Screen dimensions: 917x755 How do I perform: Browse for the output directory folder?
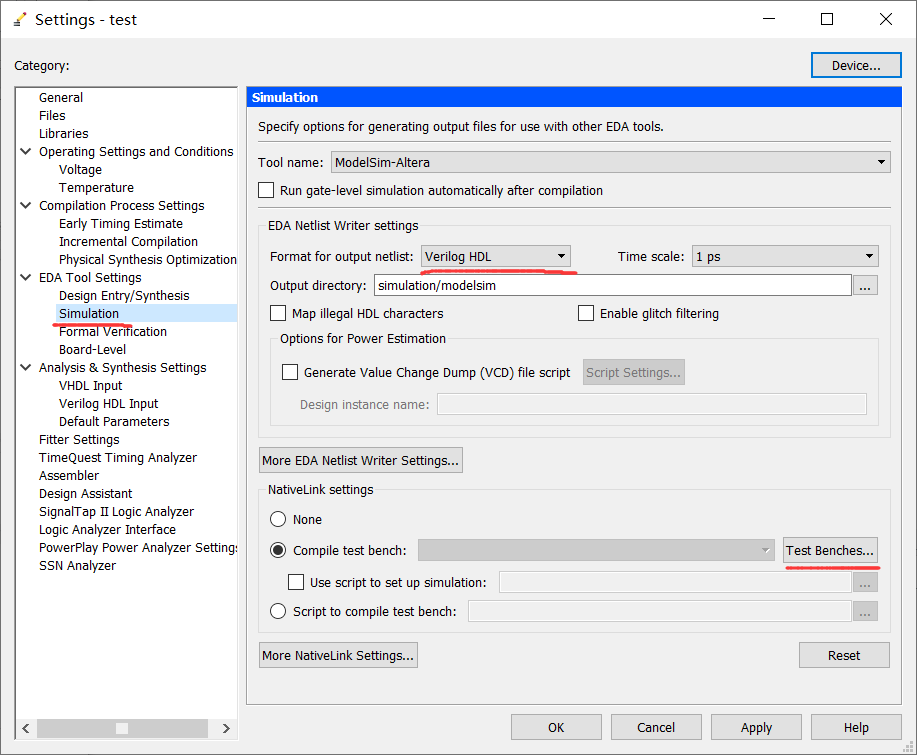pos(866,285)
